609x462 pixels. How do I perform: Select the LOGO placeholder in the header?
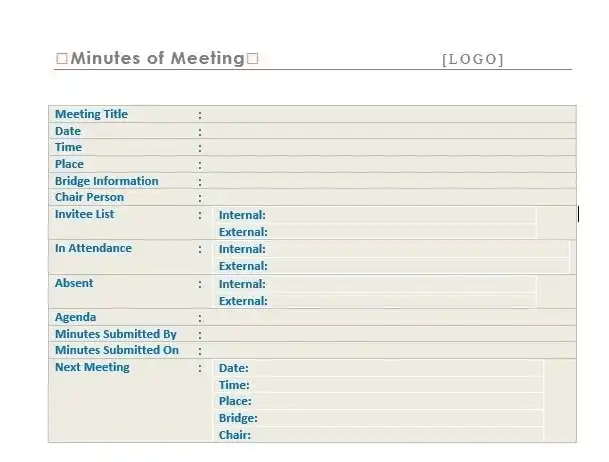472,60
